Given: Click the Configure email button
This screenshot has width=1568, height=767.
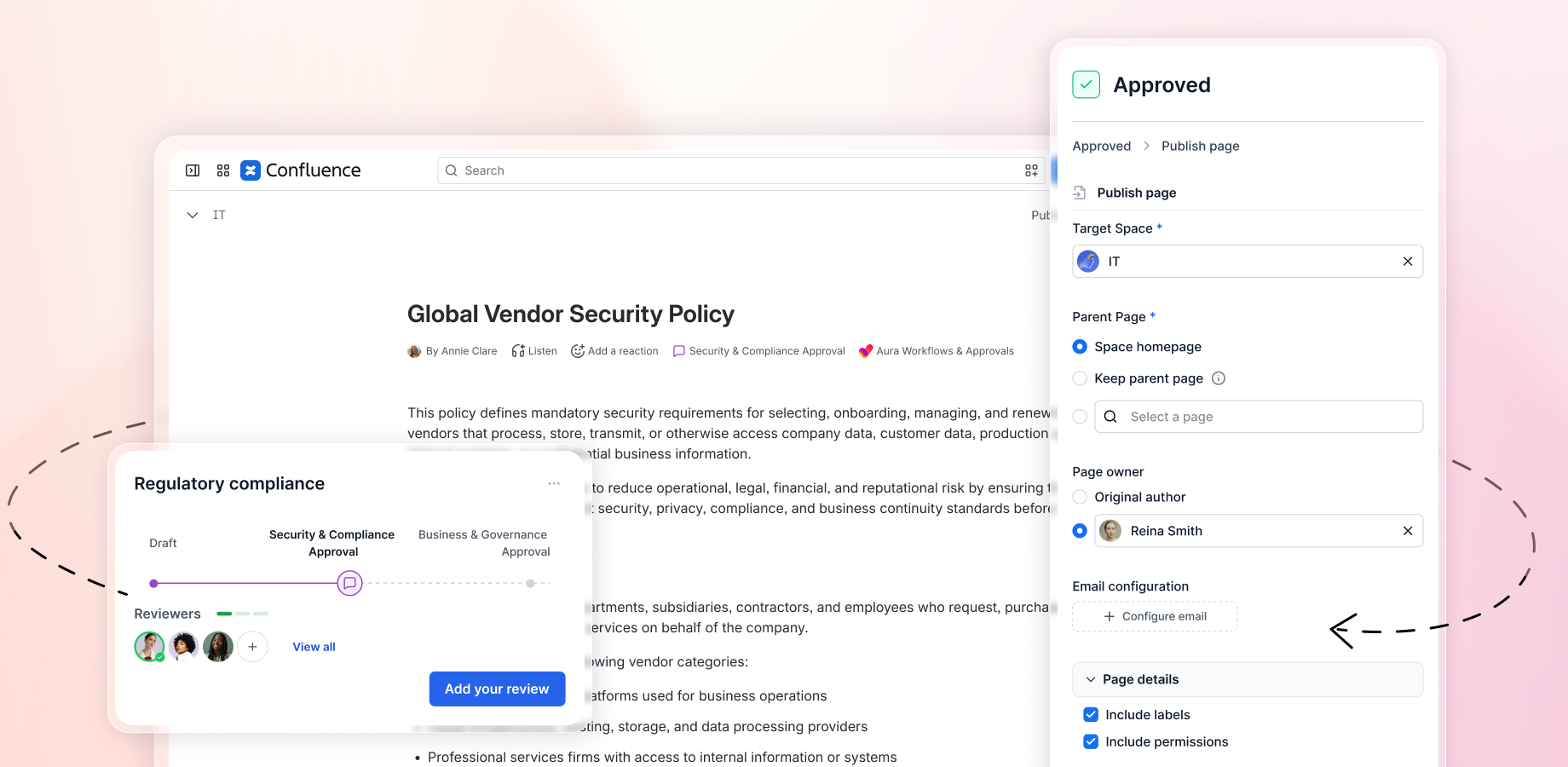Looking at the screenshot, I should [1155, 616].
